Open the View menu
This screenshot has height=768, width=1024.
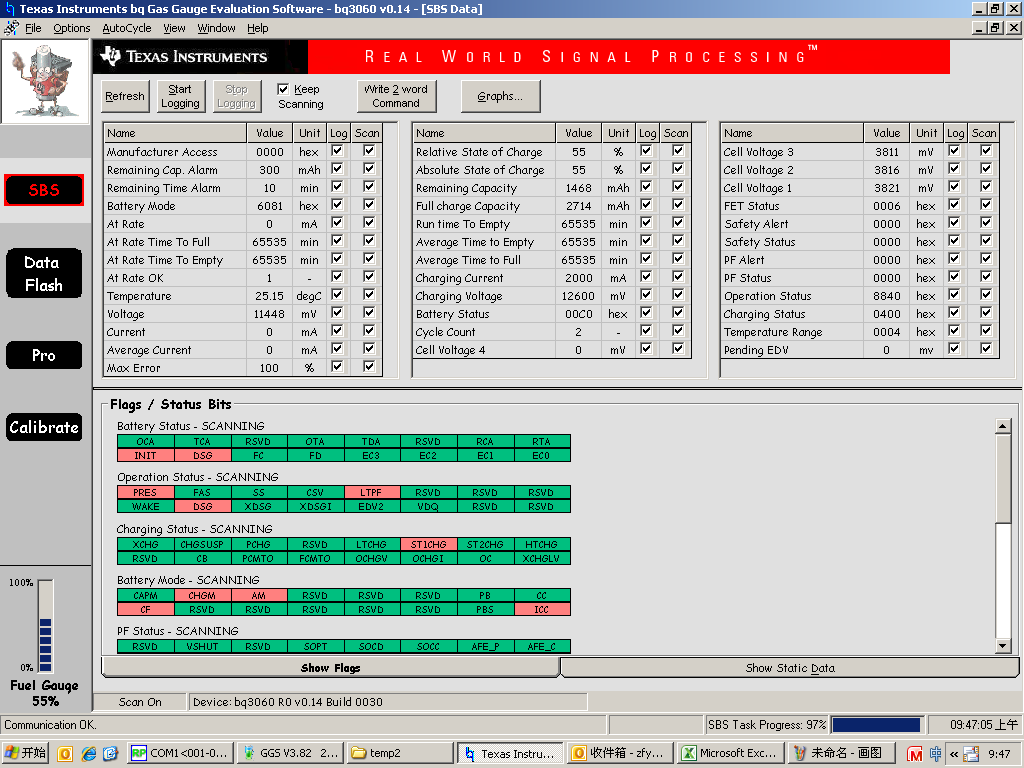click(174, 28)
